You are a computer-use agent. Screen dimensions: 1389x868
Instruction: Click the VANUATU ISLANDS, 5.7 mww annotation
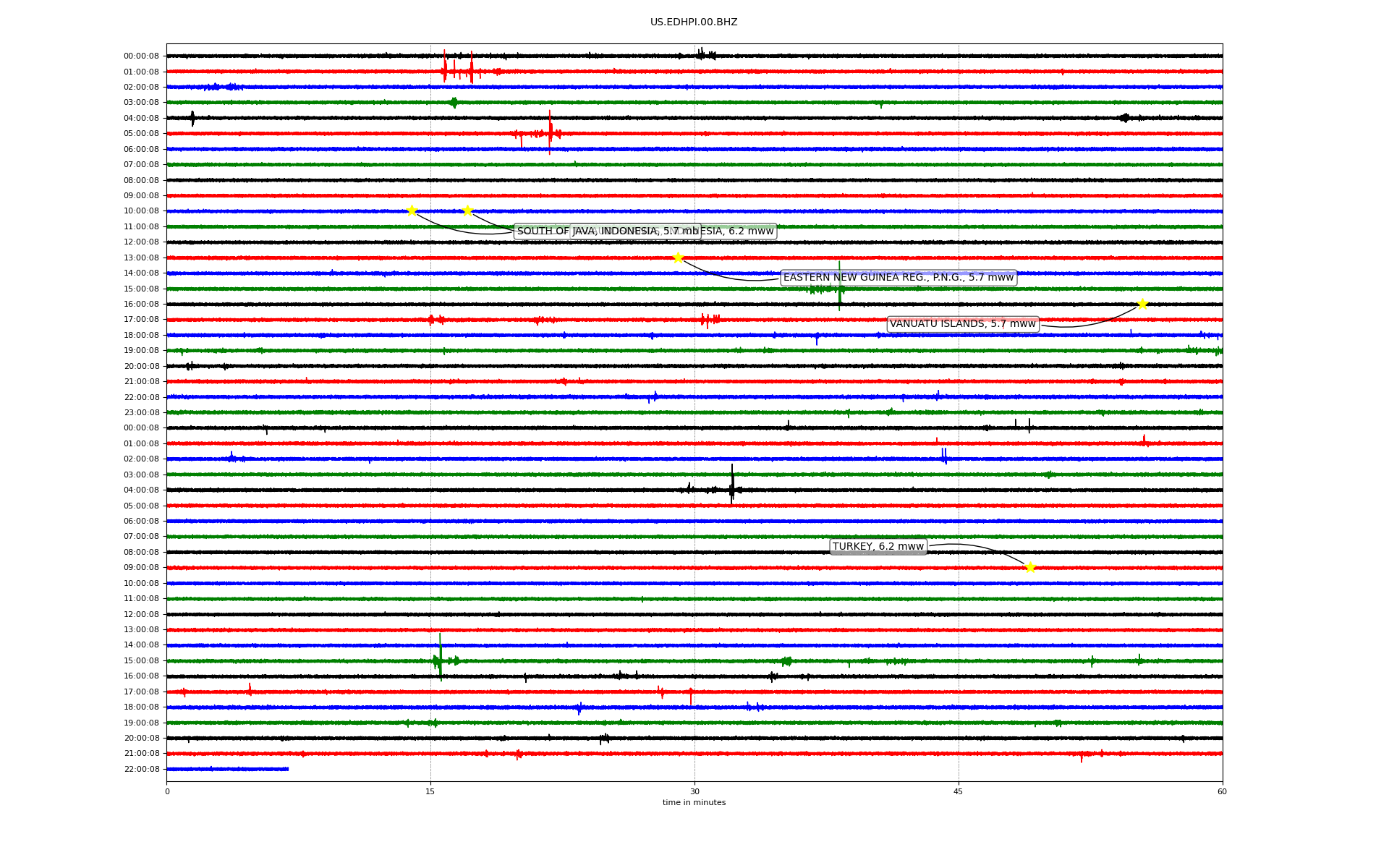pyautogui.click(x=963, y=324)
